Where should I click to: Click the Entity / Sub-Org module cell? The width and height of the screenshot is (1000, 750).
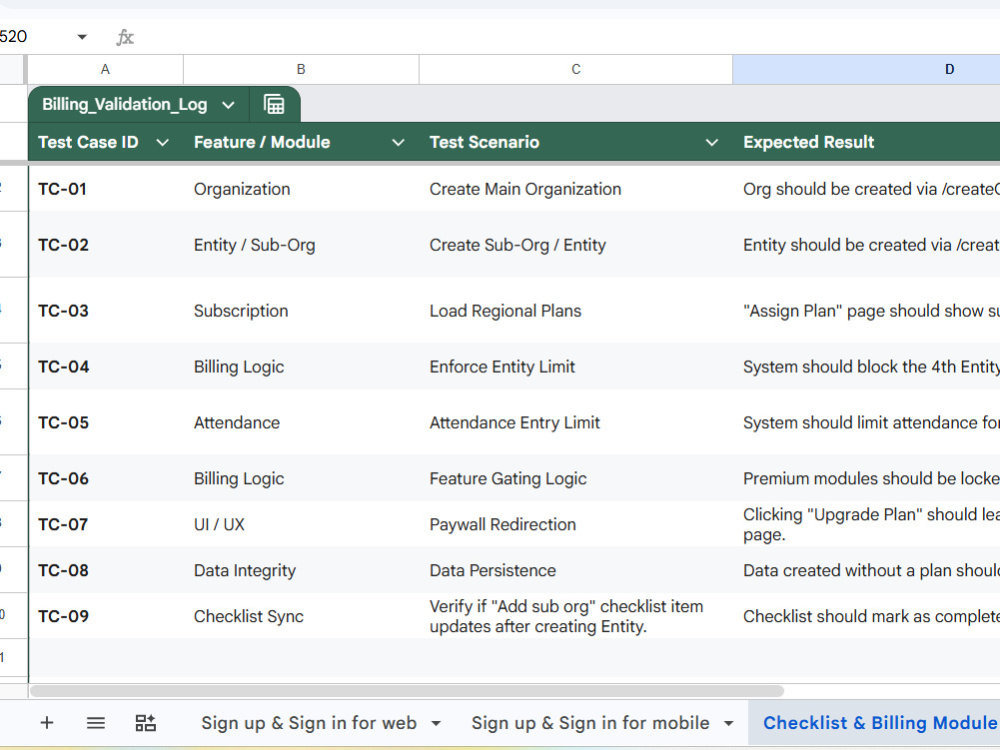pyautogui.click(x=301, y=245)
